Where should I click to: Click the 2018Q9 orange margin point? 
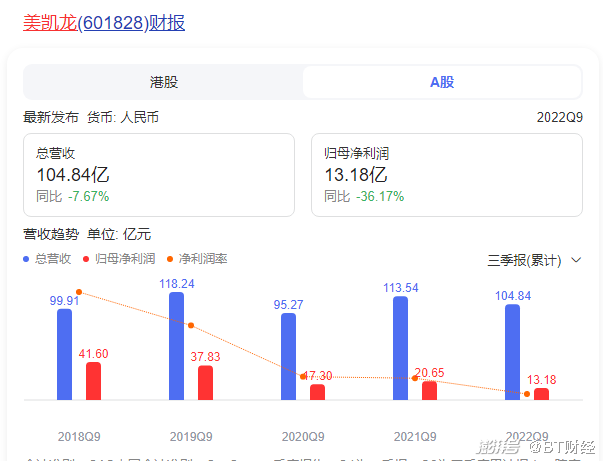[79, 292]
